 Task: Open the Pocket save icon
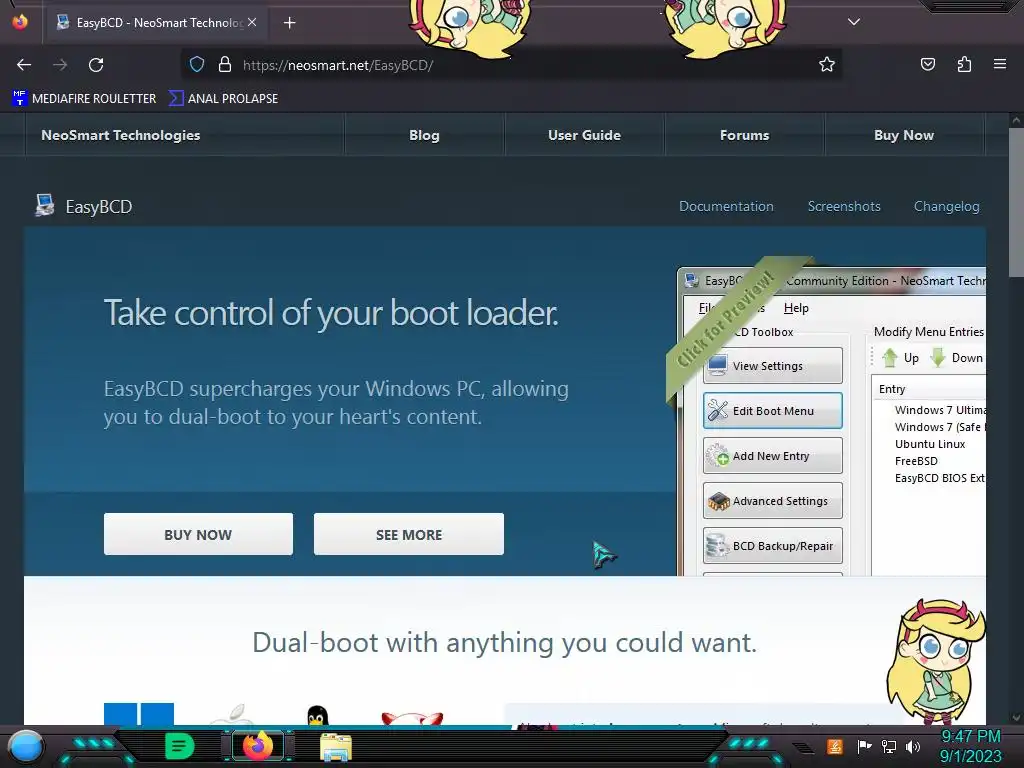point(927,64)
